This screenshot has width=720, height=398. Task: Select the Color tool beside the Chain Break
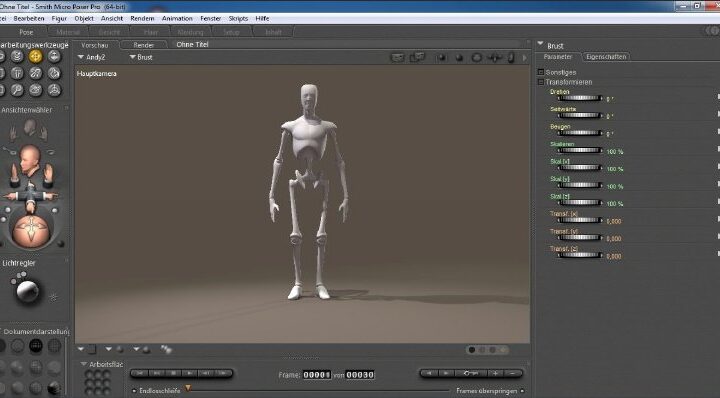(54, 73)
